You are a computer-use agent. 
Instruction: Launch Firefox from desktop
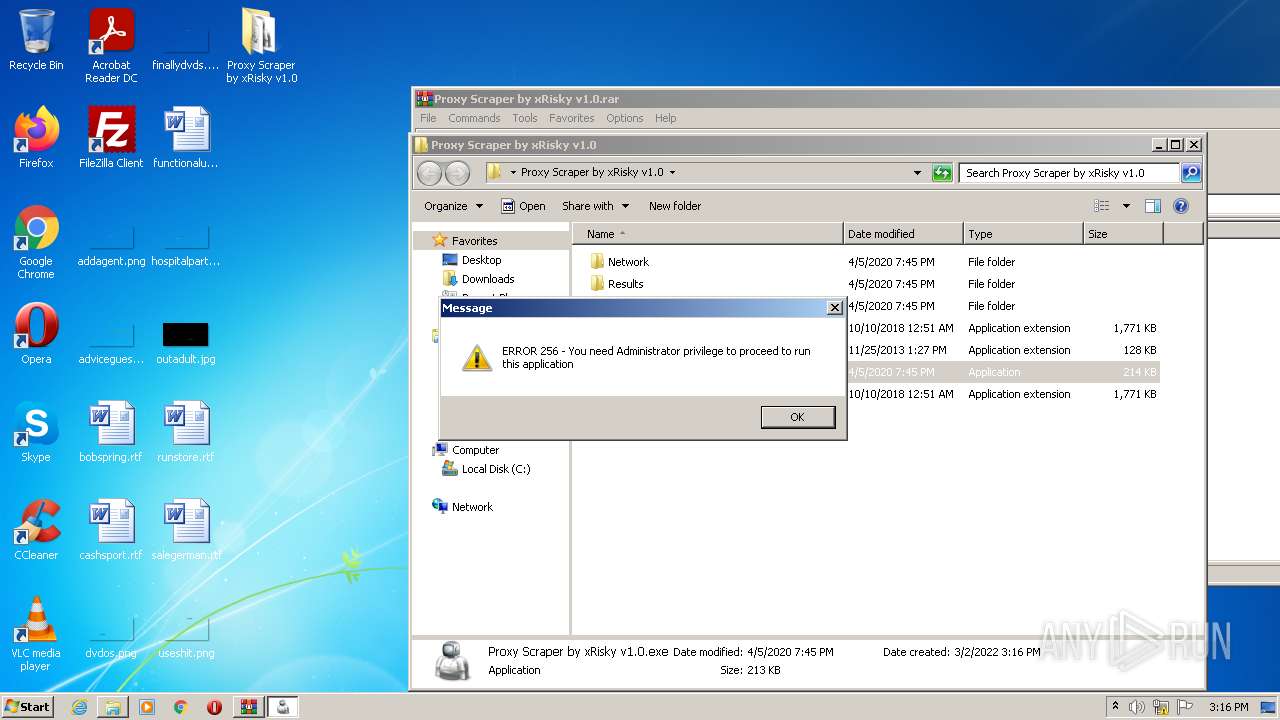36,138
